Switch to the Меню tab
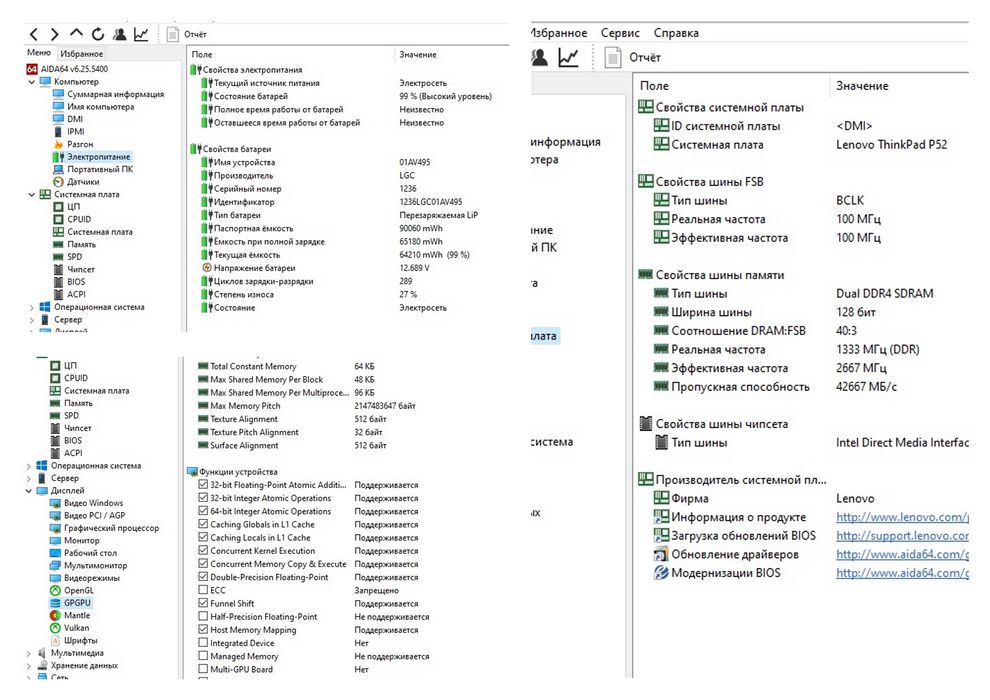This screenshot has height=700, width=990. [39, 53]
